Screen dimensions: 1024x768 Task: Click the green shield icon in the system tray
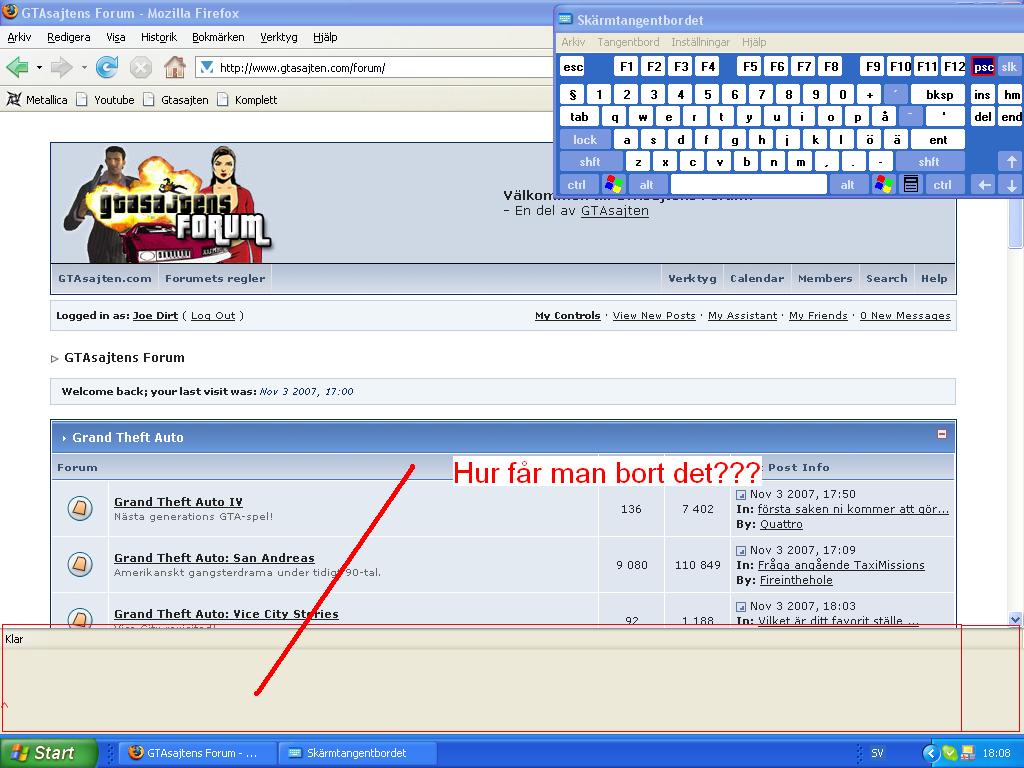click(x=950, y=753)
